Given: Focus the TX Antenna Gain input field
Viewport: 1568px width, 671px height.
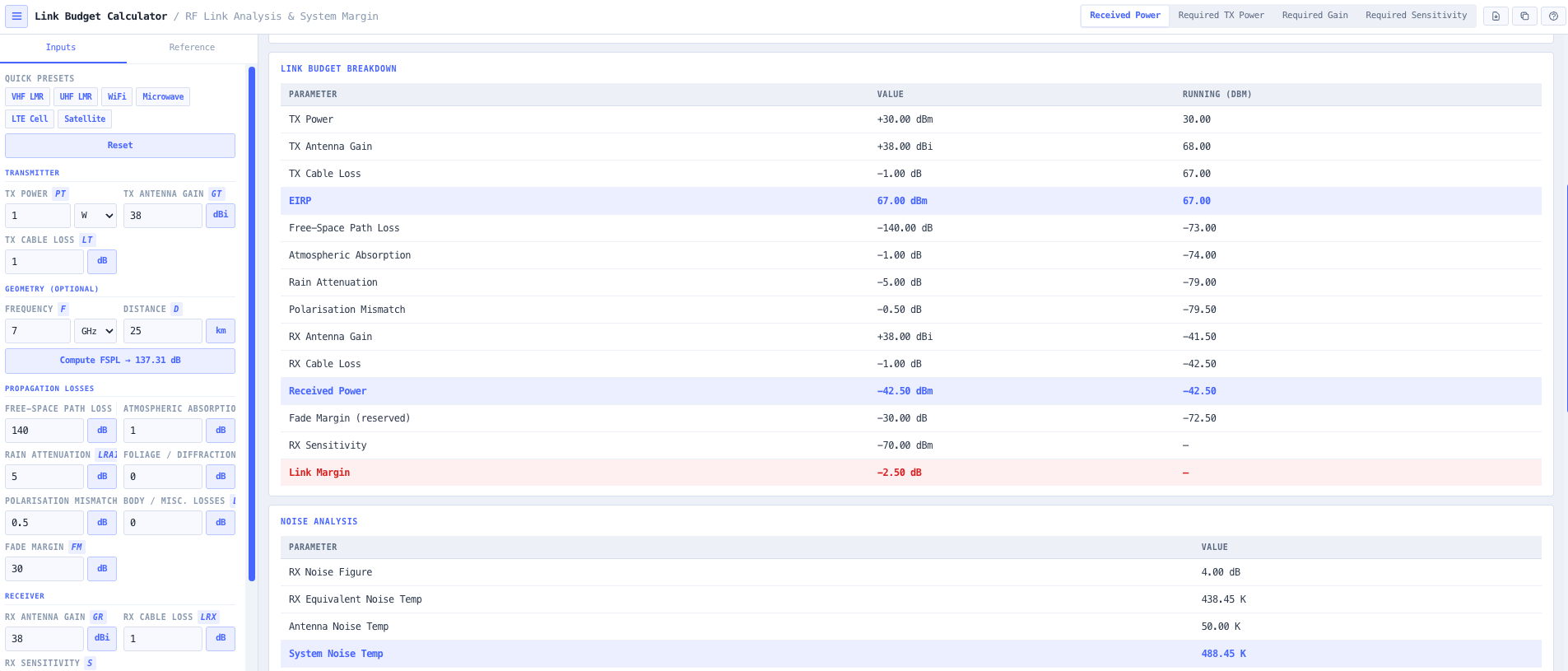Looking at the screenshot, I should [x=163, y=216].
